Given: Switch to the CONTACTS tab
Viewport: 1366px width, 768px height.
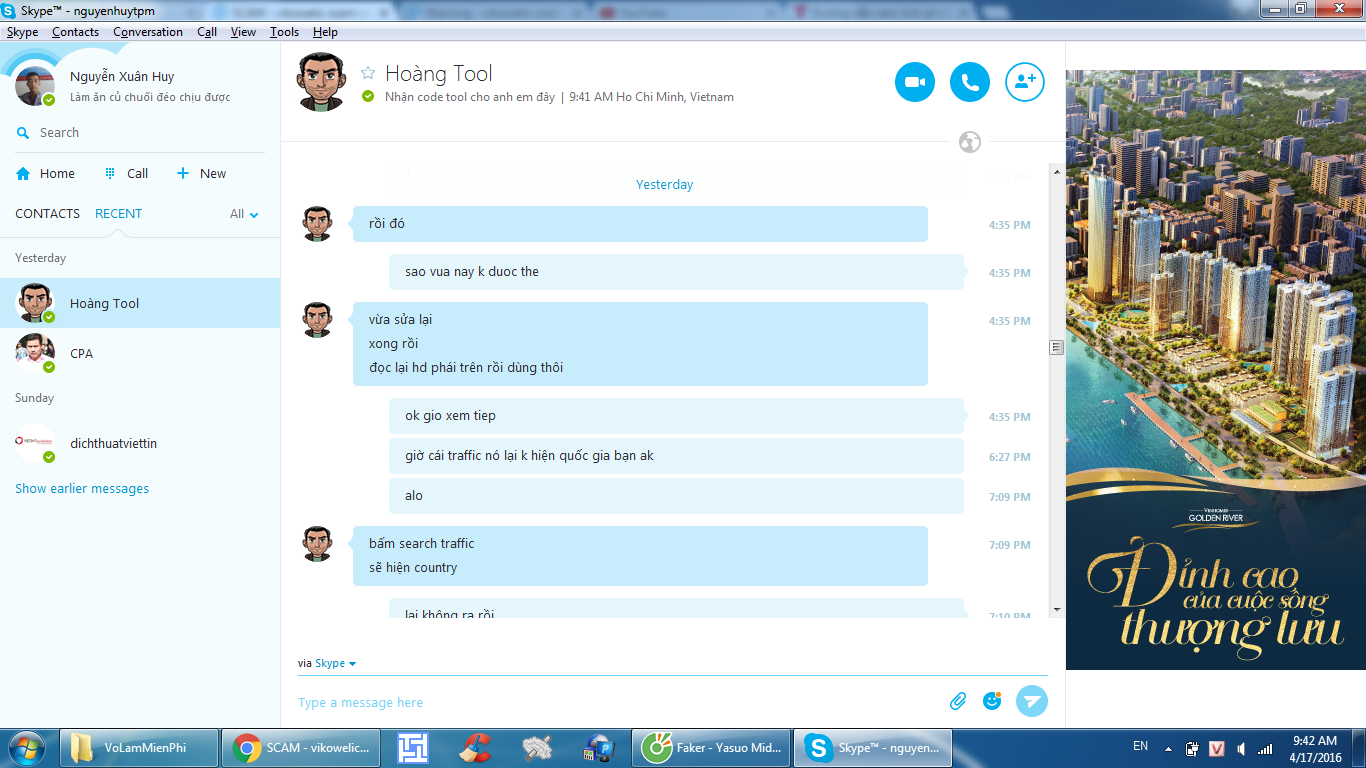Looking at the screenshot, I should (x=47, y=213).
